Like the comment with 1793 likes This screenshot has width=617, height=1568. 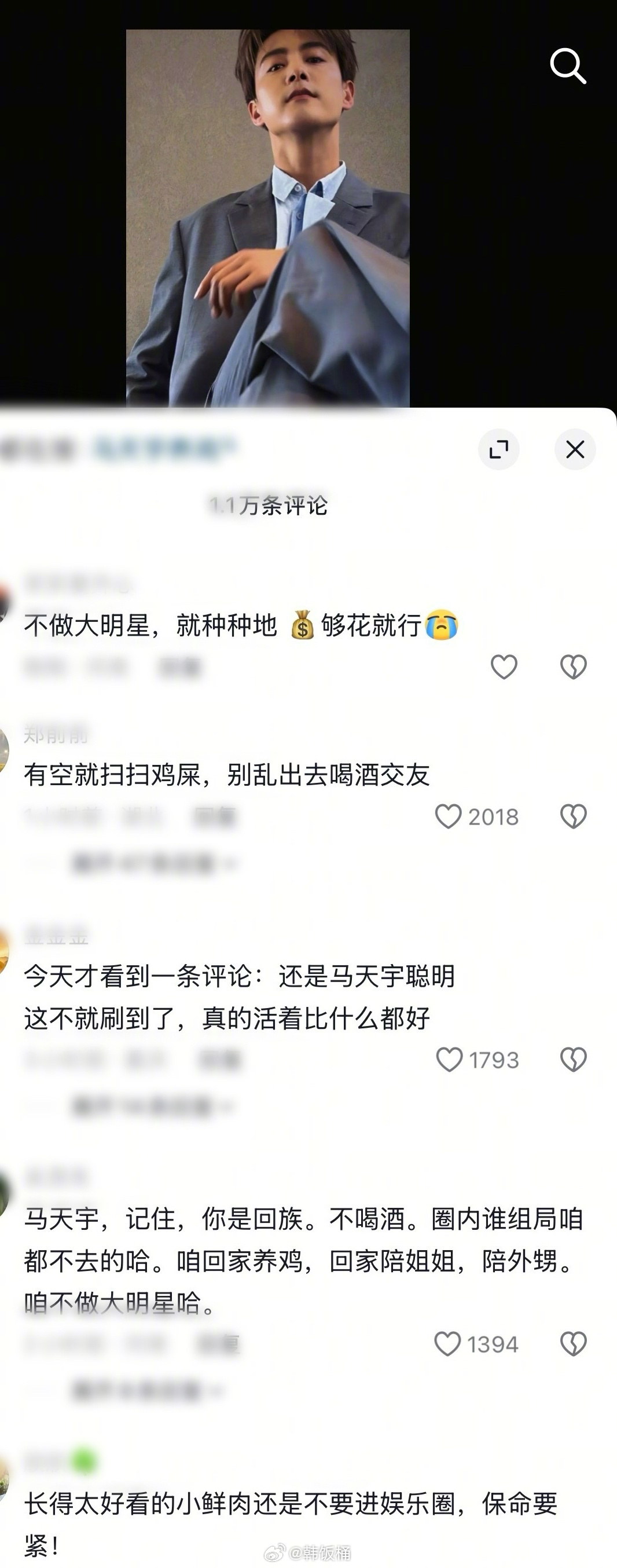(449, 1060)
